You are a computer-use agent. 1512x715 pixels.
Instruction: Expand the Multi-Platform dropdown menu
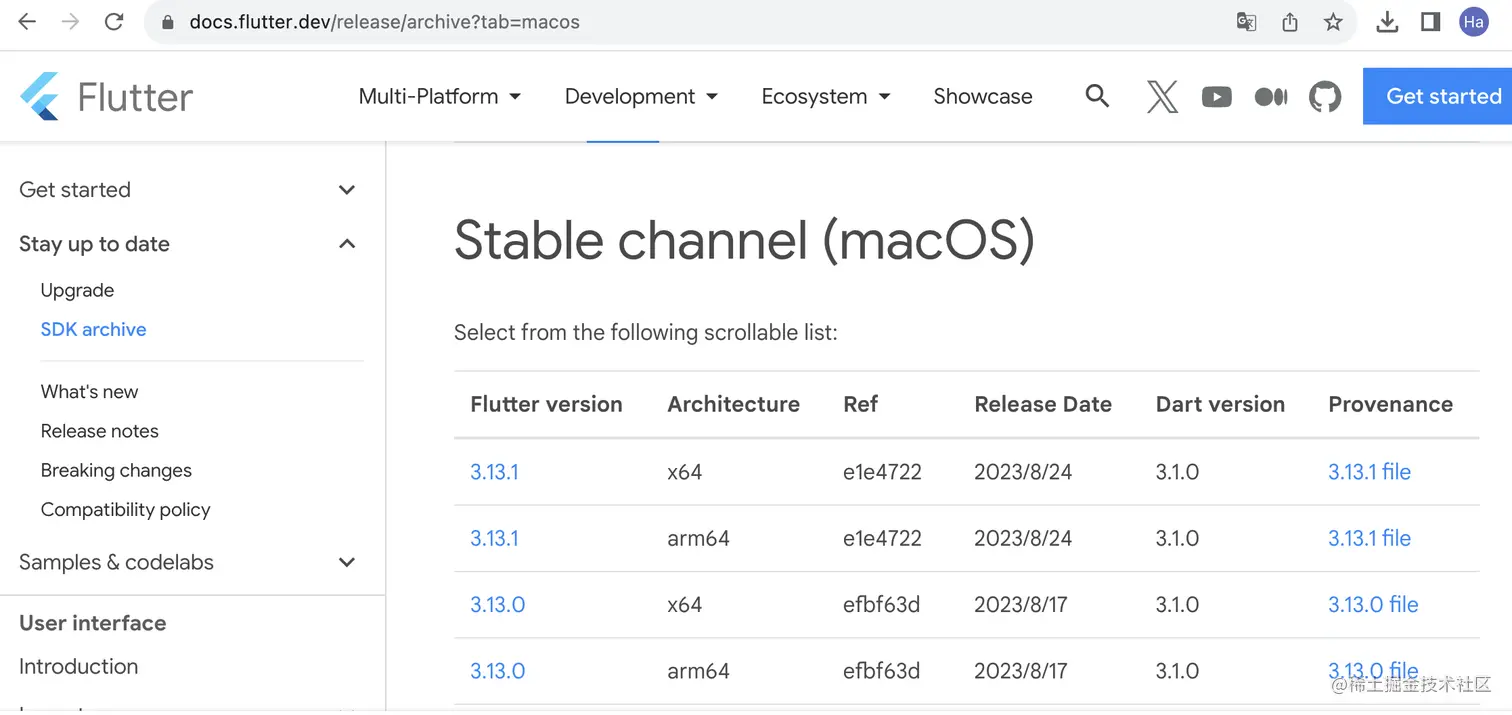(x=440, y=97)
